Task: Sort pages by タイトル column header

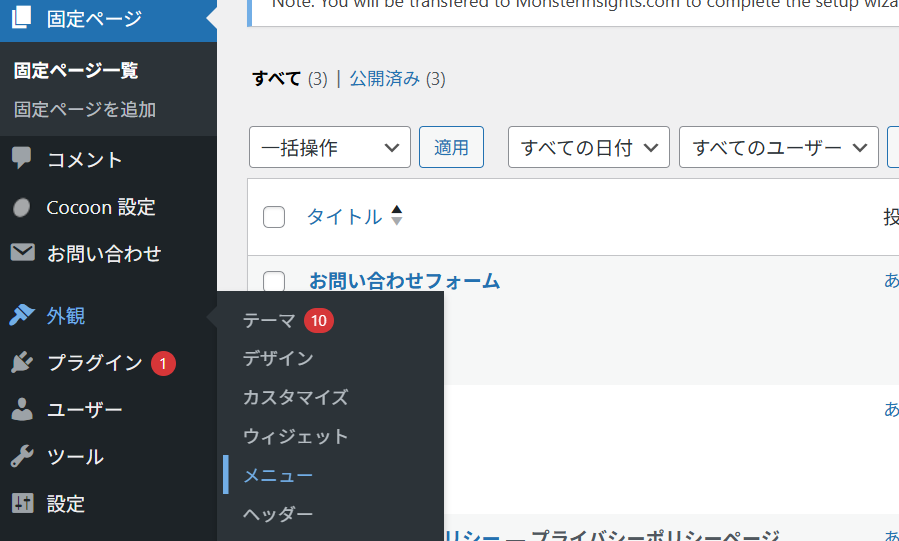Action: (x=344, y=216)
